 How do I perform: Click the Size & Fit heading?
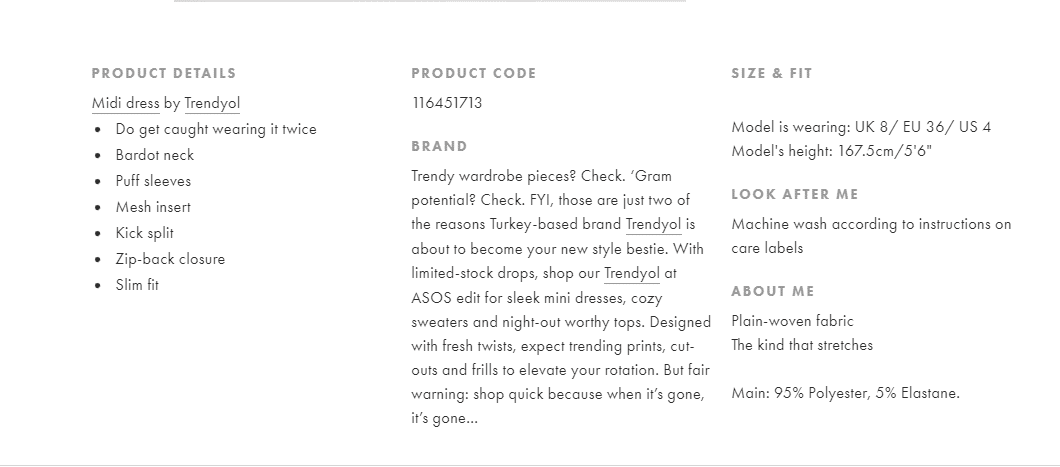[772, 73]
